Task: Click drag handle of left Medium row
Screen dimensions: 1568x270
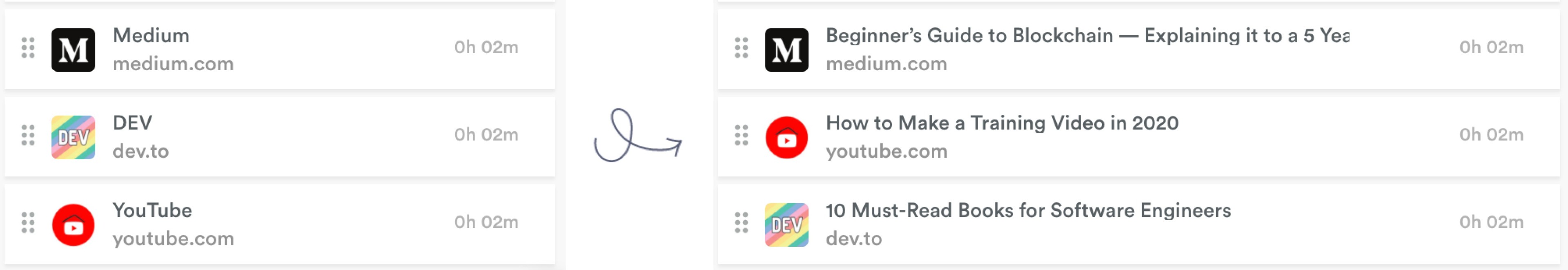Action: [28, 47]
